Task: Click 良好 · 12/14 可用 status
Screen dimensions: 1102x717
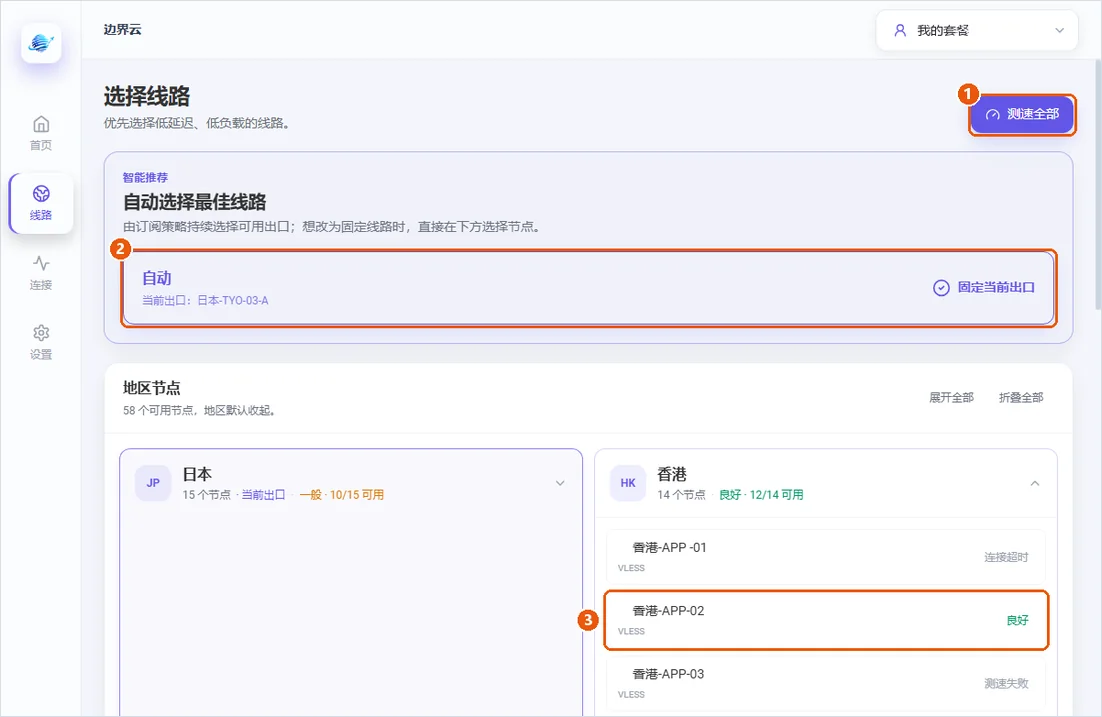Action: [761, 495]
